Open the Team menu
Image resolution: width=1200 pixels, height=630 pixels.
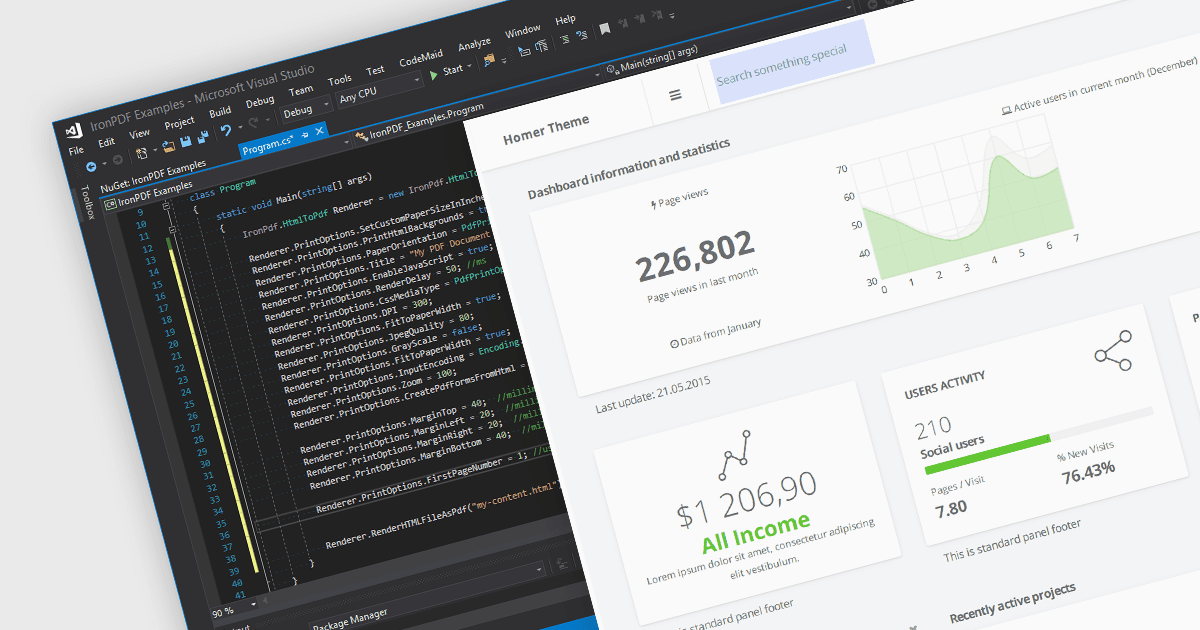tap(301, 90)
